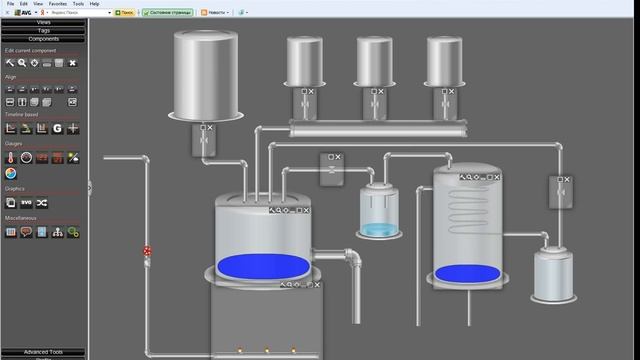This screenshot has height=360, width=640.
Task: Insert the hierarchy tree component
Action: coord(57,232)
